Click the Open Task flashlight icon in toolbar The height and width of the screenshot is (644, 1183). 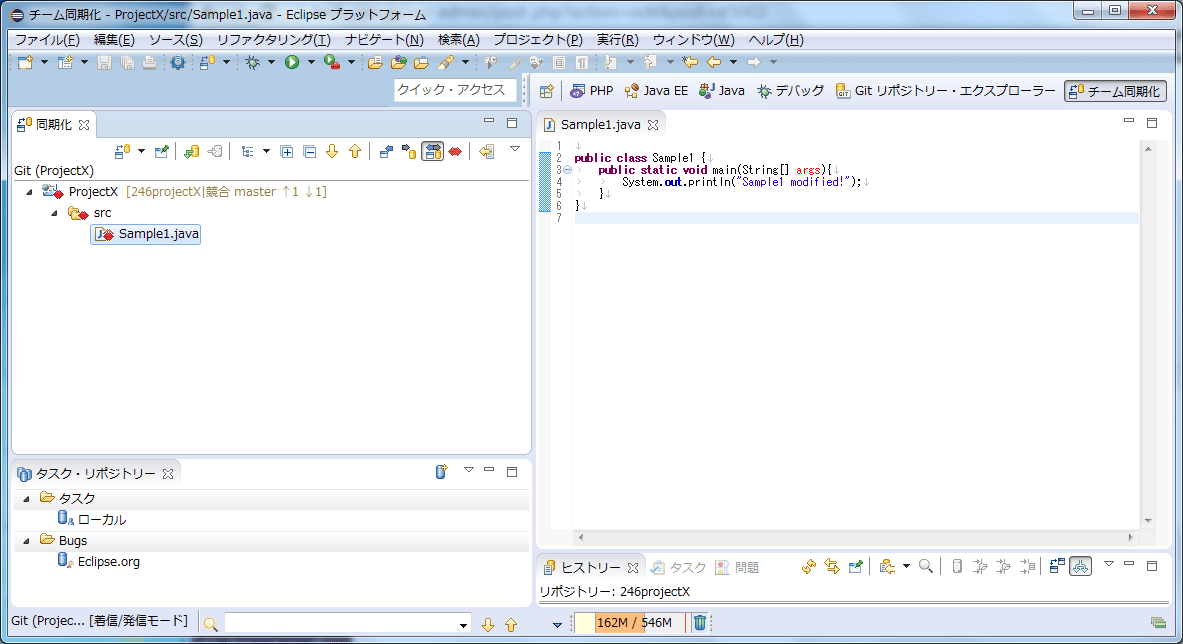click(446, 63)
